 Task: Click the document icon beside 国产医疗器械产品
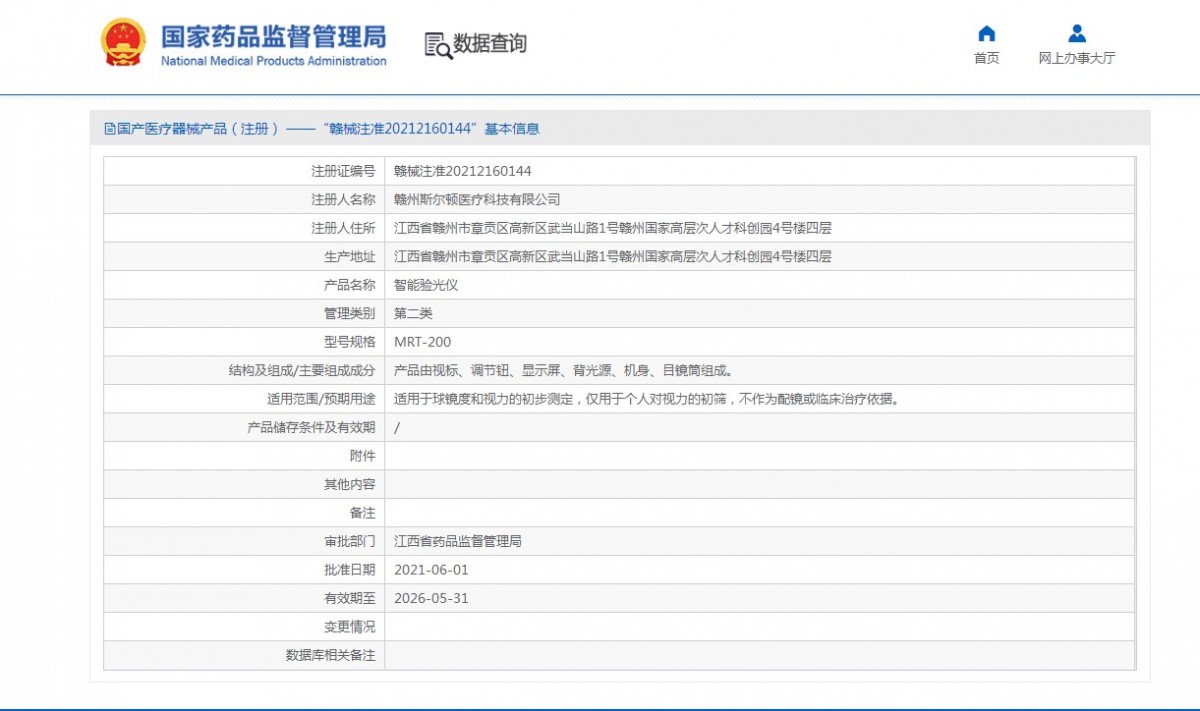pos(110,129)
